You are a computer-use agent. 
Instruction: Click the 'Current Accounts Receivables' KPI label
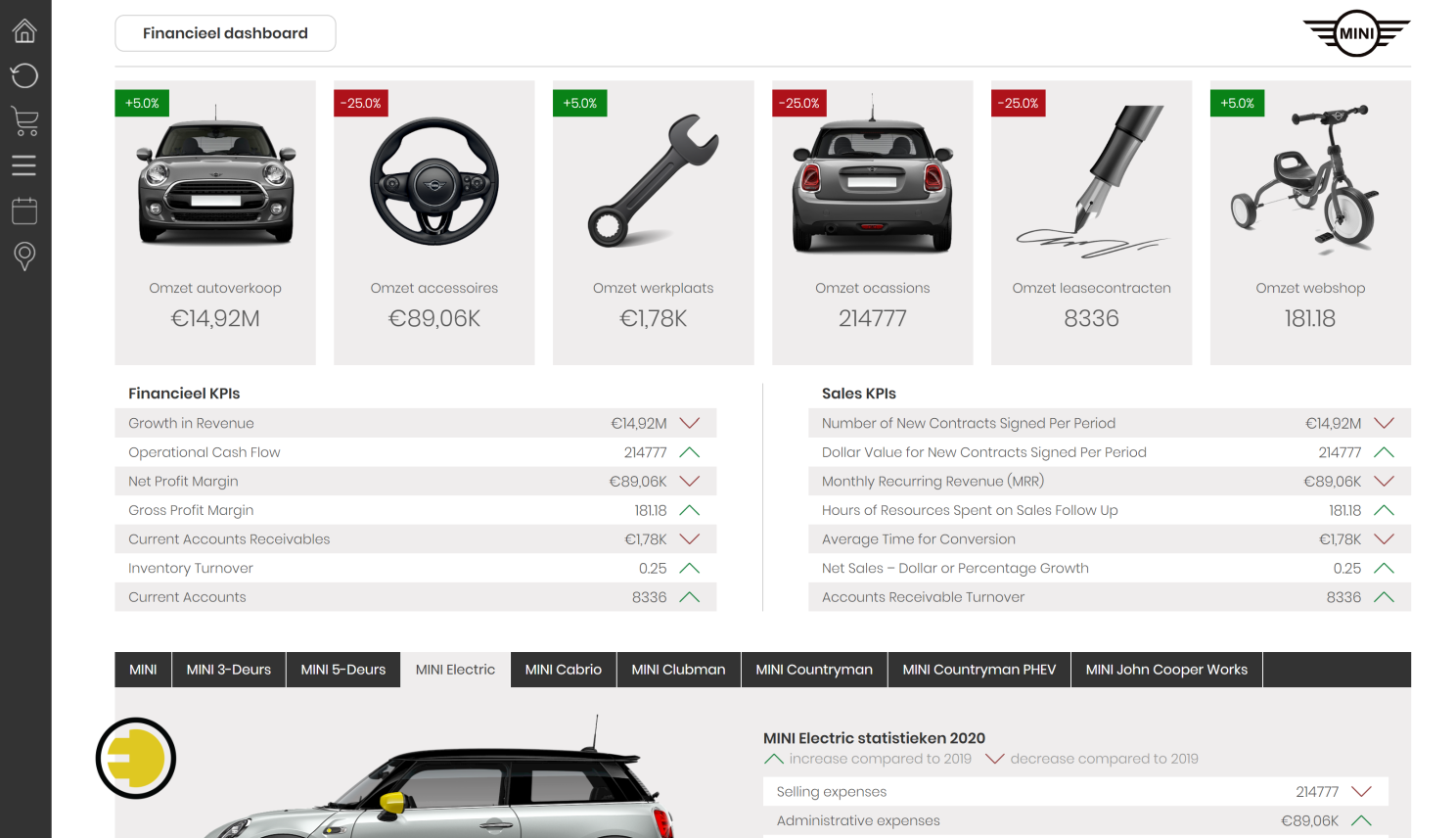(229, 538)
